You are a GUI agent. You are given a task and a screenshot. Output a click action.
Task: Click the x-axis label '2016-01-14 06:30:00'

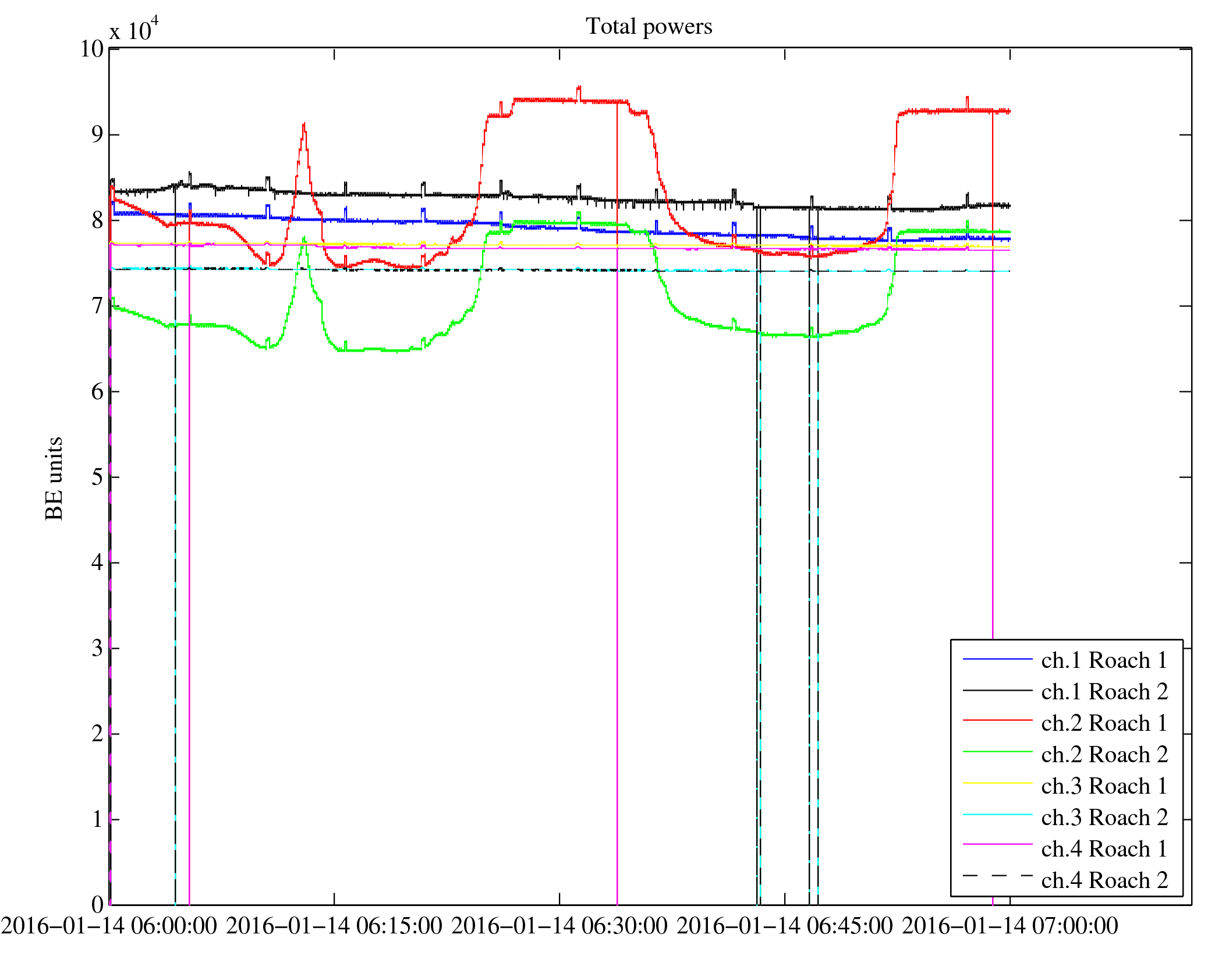pyautogui.click(x=559, y=926)
